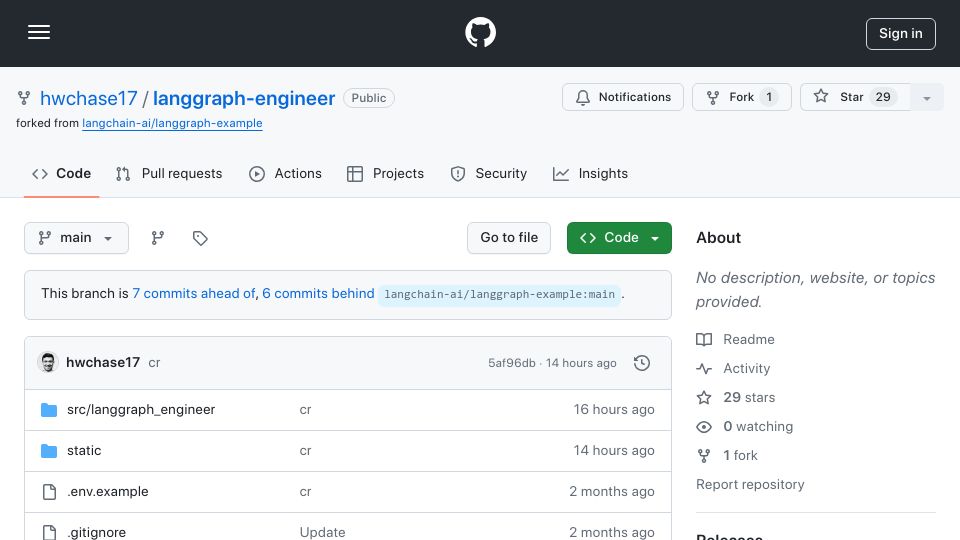This screenshot has width=960, height=540.
Task: Open the hamburger navigation menu
Action: click(x=39, y=32)
